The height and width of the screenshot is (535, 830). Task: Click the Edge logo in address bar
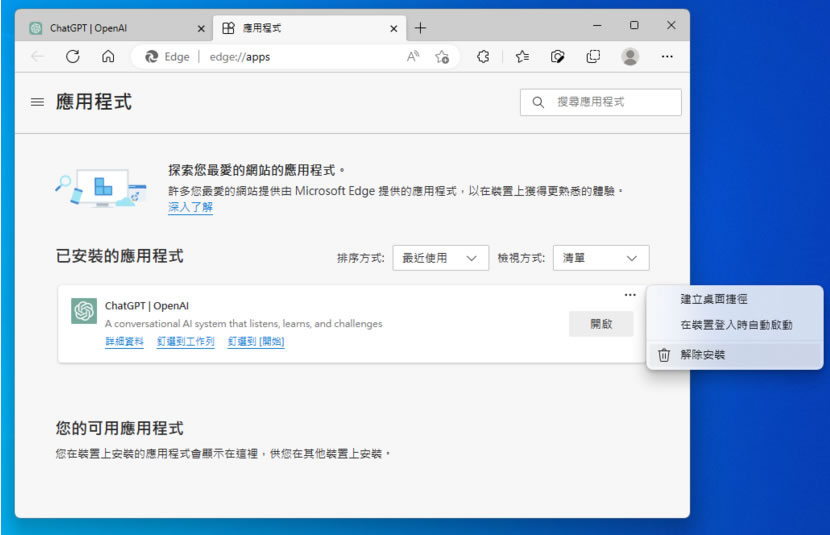[152, 57]
